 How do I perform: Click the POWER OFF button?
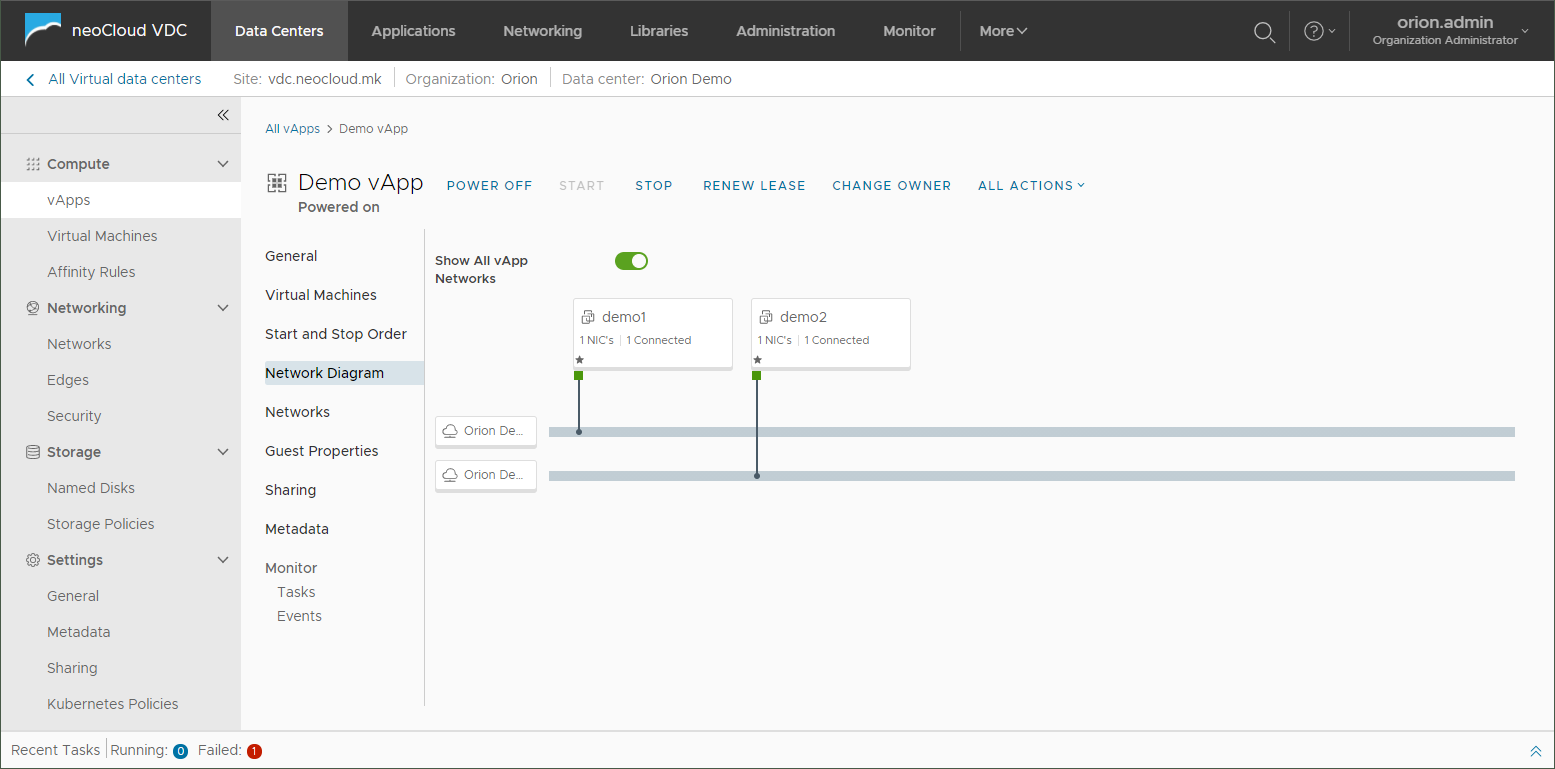(489, 185)
